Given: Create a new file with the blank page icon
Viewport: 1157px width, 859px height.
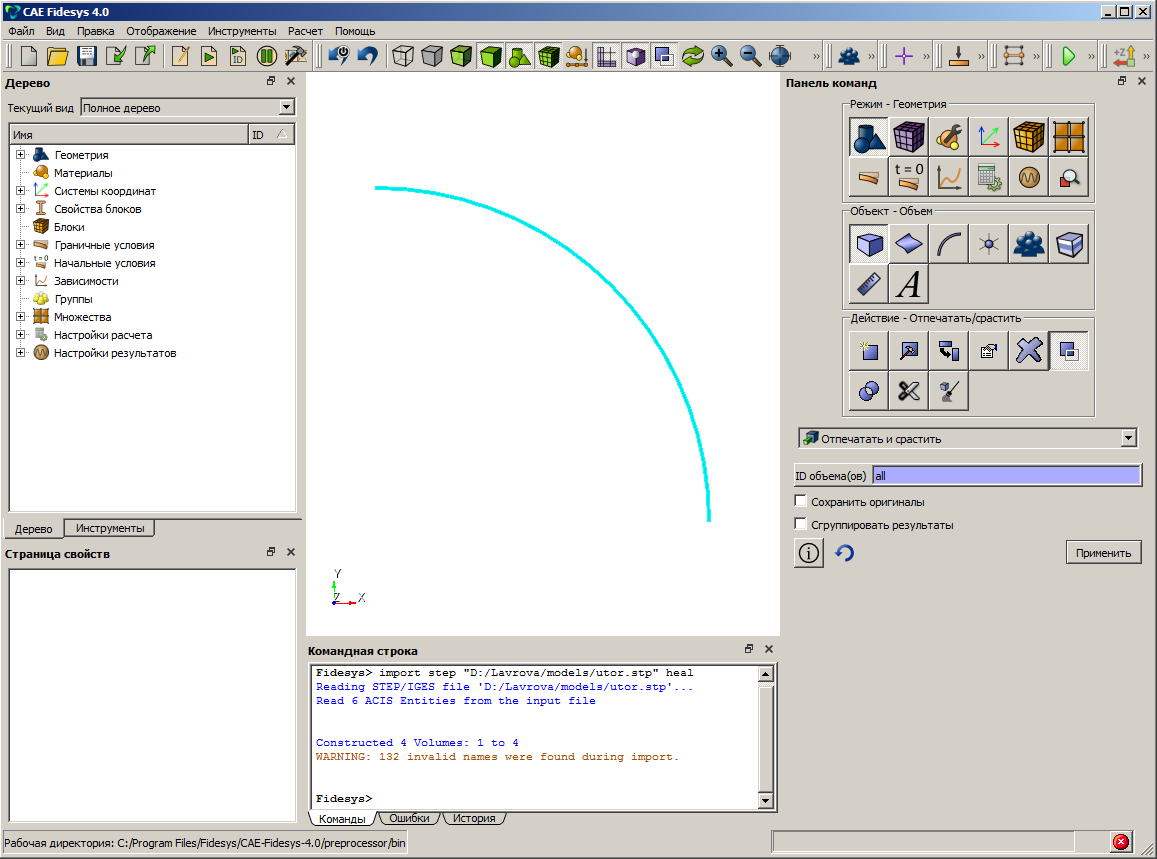Looking at the screenshot, I should coord(29,56).
